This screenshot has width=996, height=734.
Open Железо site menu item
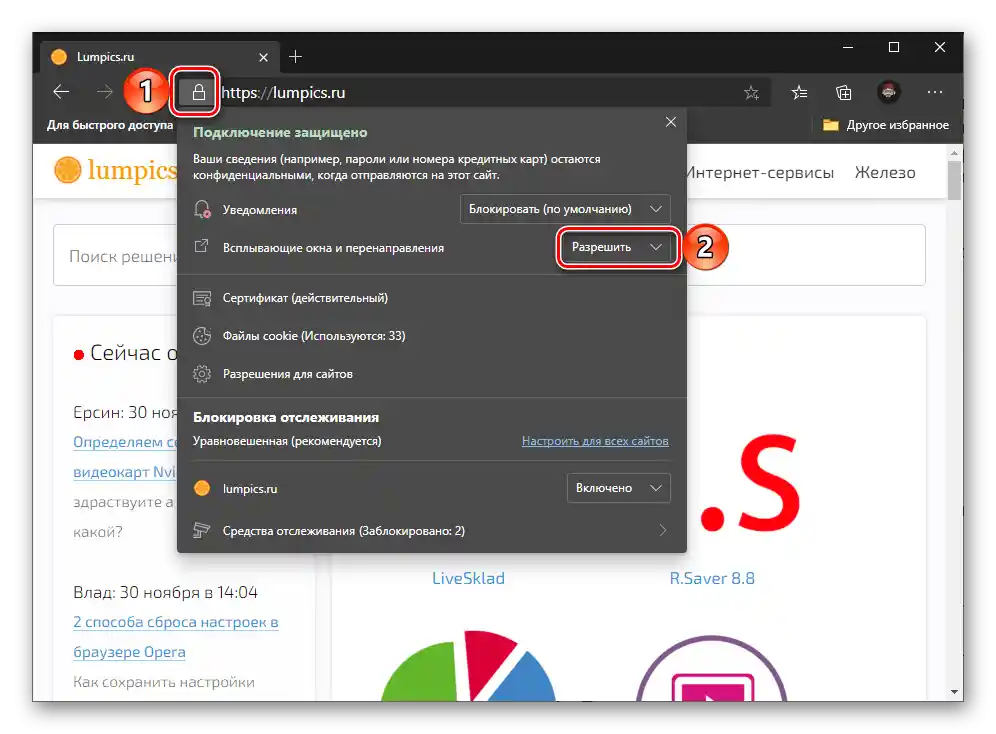885,173
